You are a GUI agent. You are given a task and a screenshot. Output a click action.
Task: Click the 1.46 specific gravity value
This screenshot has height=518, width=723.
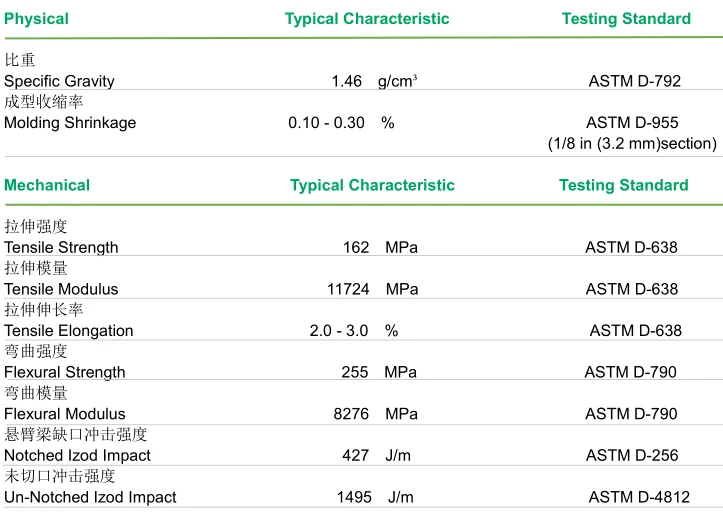point(347,81)
